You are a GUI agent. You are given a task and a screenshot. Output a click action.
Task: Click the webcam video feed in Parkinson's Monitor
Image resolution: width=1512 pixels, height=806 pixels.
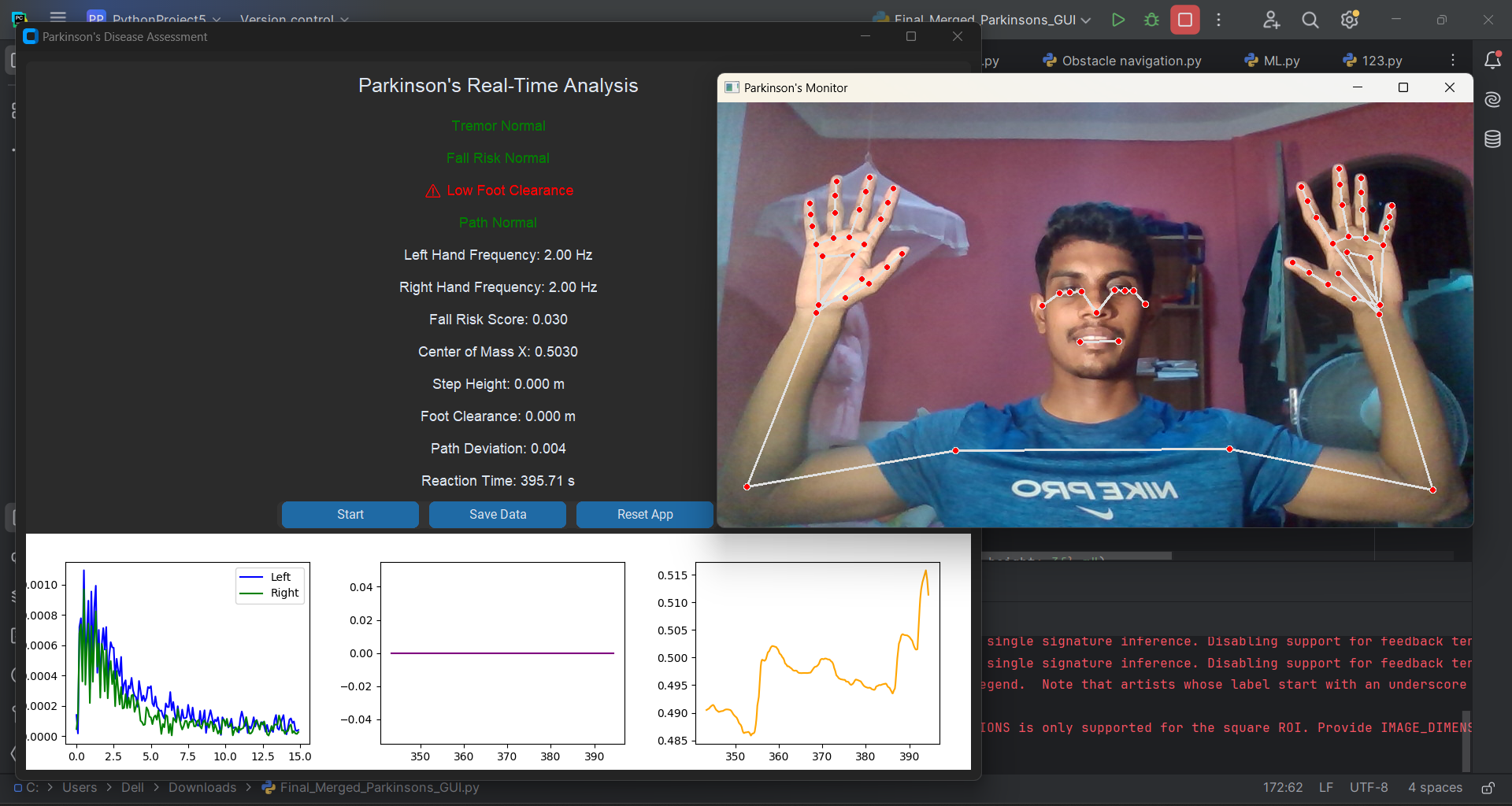(1095, 315)
